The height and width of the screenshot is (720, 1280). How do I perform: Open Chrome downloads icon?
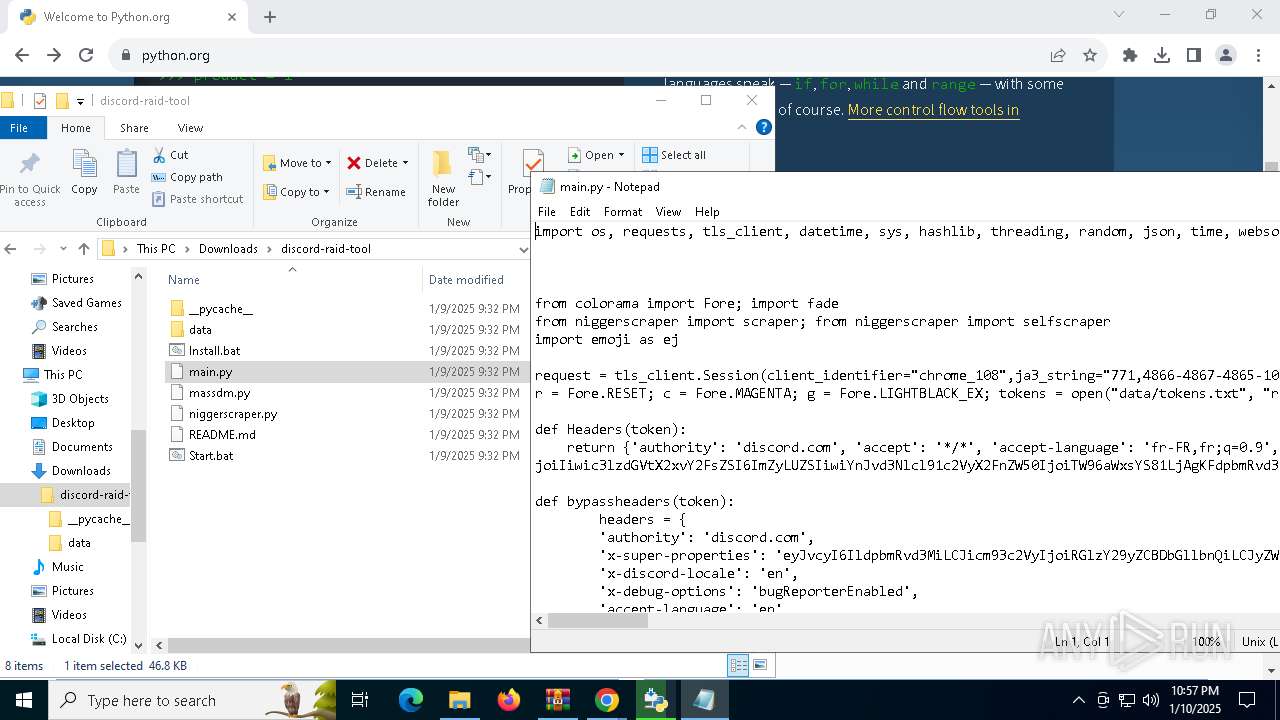click(1162, 55)
